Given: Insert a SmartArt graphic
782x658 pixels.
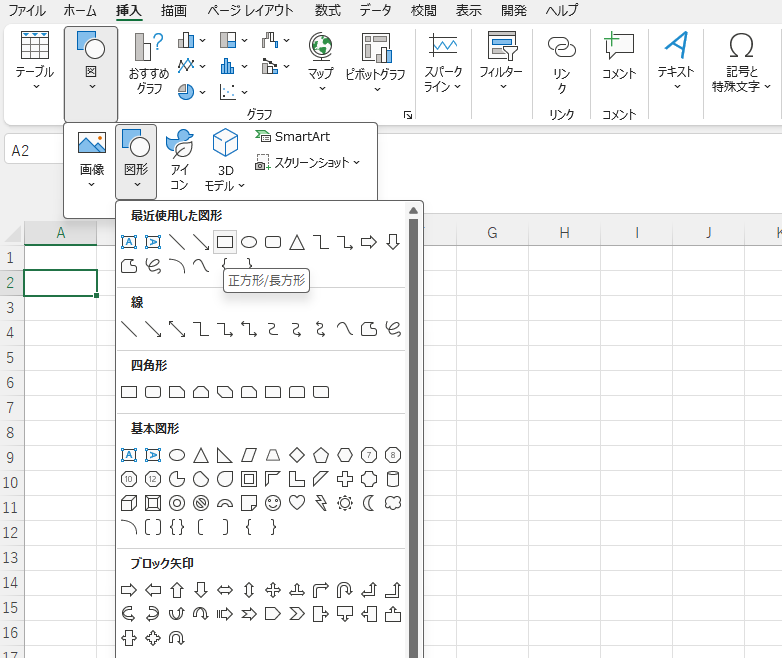Looking at the screenshot, I should click(x=293, y=137).
